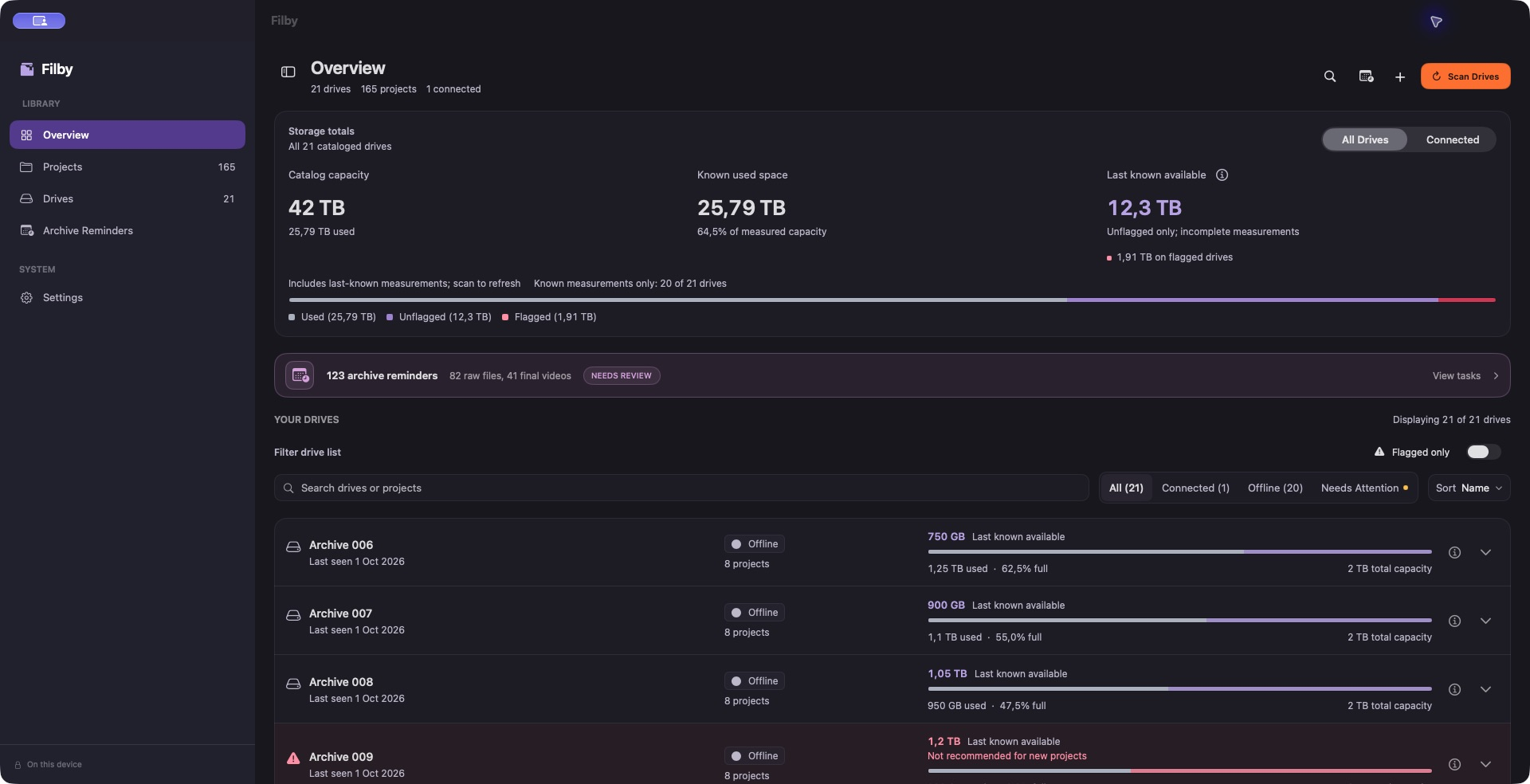The image size is (1530, 784).
Task: Click the Archive 006 drive icon
Action: click(293, 547)
